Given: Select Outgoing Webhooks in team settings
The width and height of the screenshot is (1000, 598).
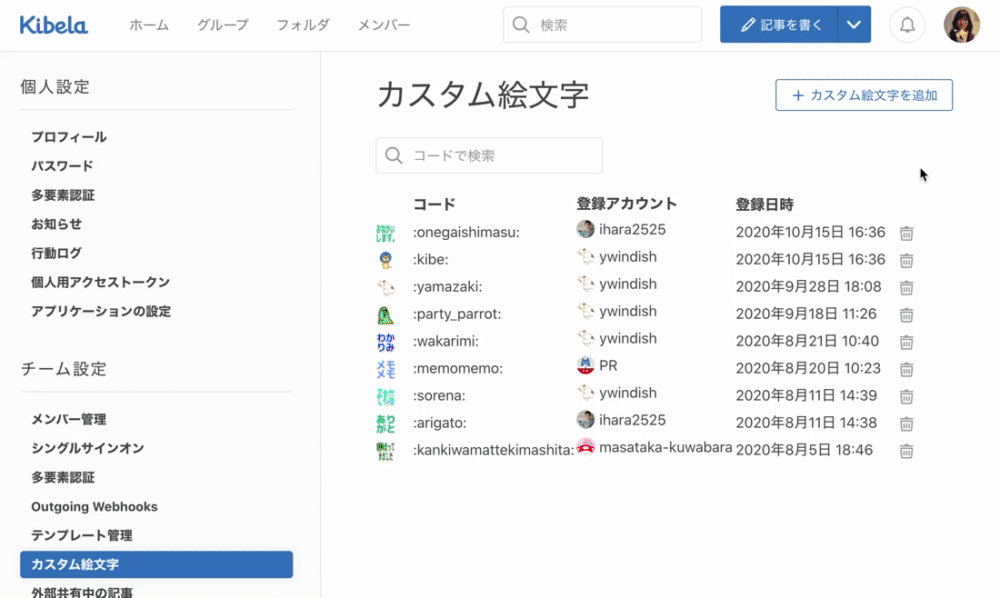Looking at the screenshot, I should pos(94,507).
